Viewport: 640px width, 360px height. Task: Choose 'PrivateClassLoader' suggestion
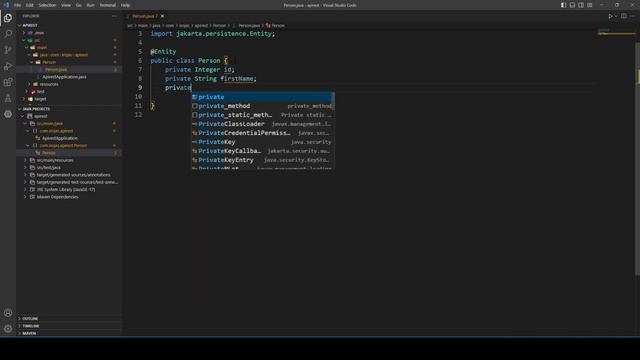[263, 124]
